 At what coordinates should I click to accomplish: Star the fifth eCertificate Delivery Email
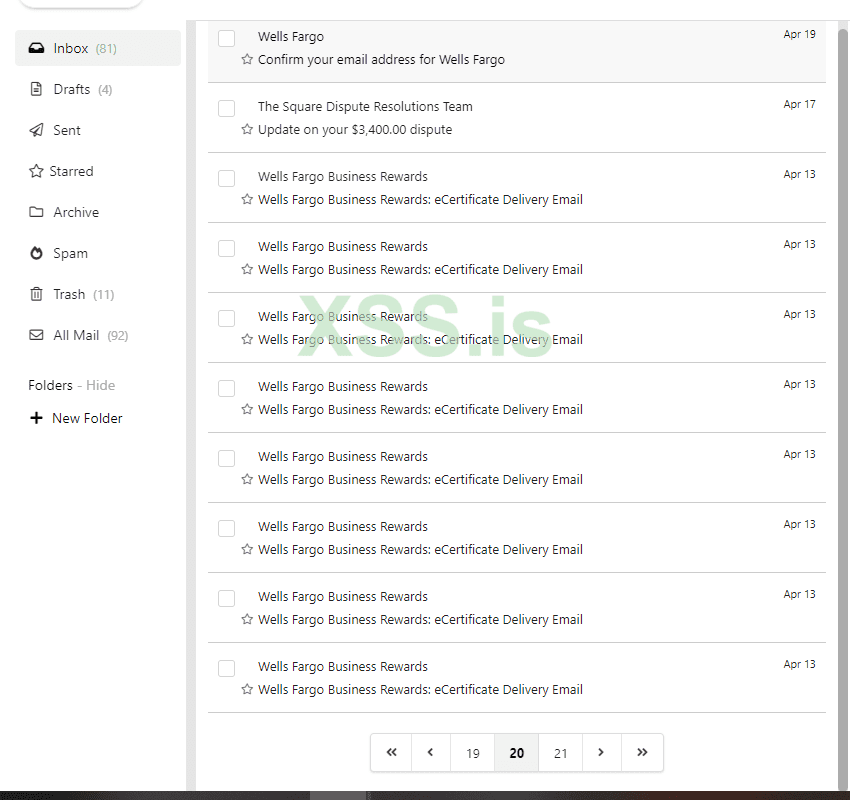247,479
